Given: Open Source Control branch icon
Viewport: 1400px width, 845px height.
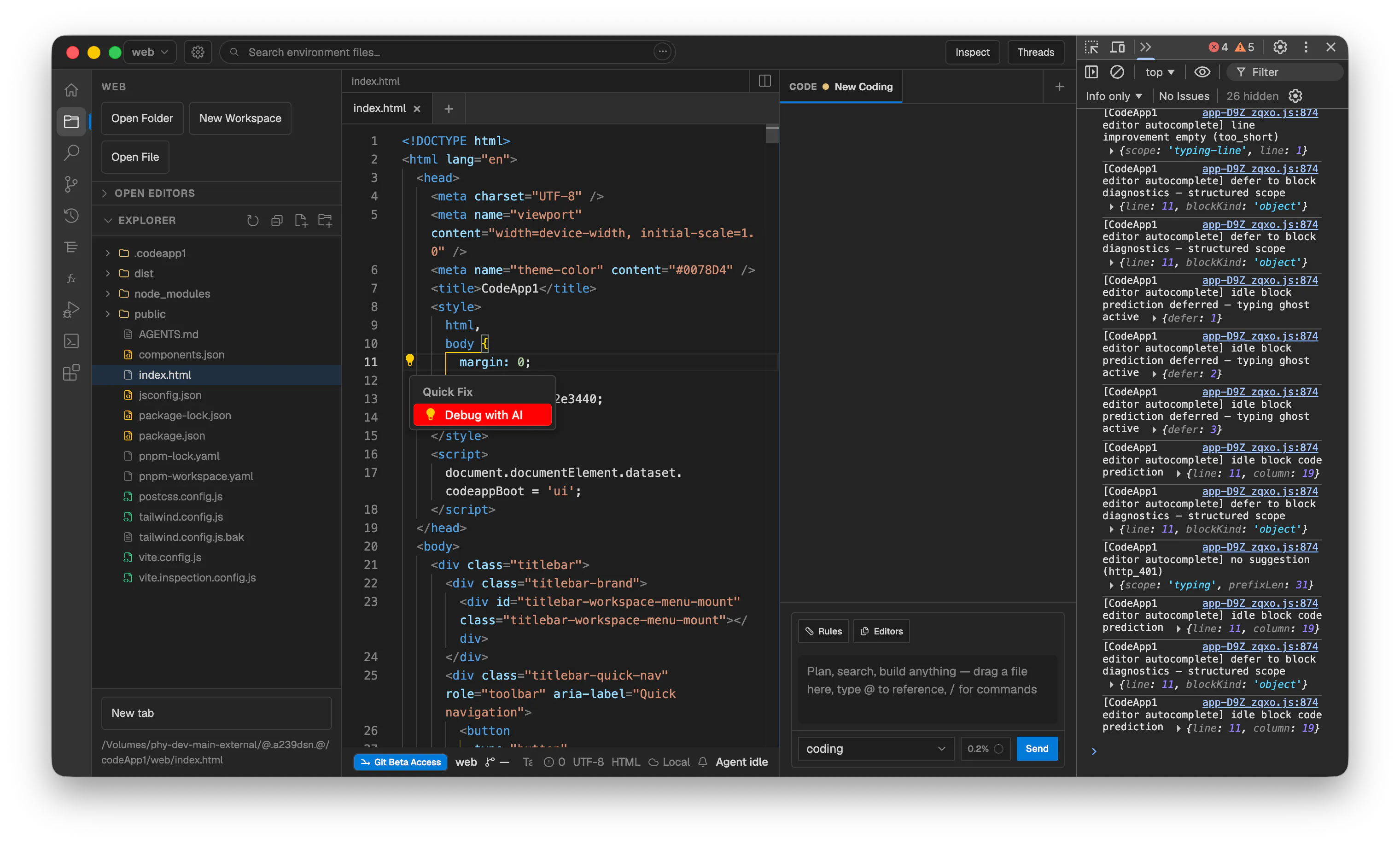Looking at the screenshot, I should [71, 184].
